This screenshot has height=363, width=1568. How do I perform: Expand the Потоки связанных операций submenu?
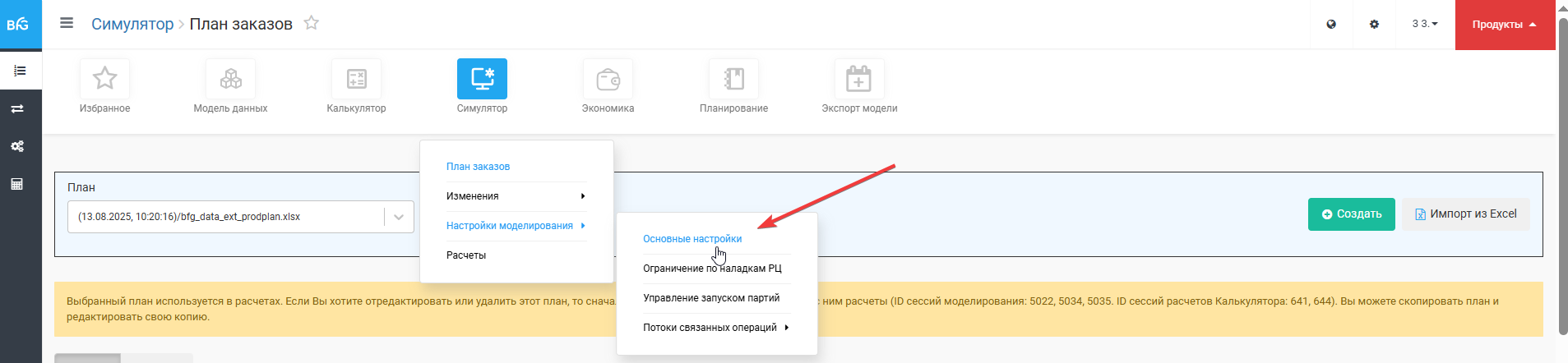pos(715,328)
